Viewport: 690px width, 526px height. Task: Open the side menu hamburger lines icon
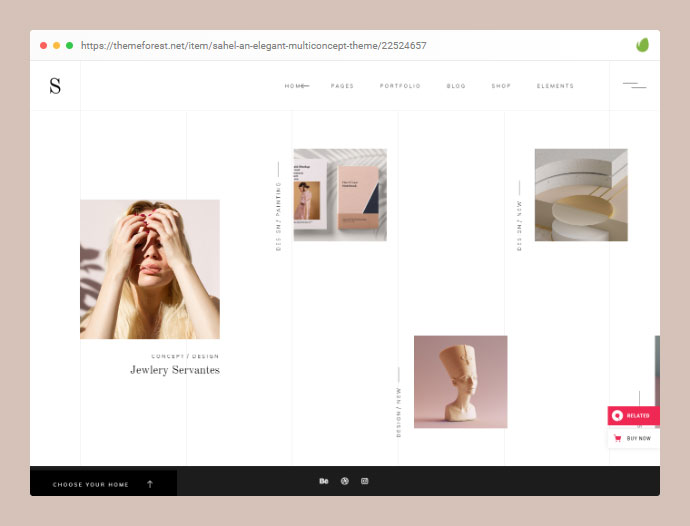(x=635, y=85)
